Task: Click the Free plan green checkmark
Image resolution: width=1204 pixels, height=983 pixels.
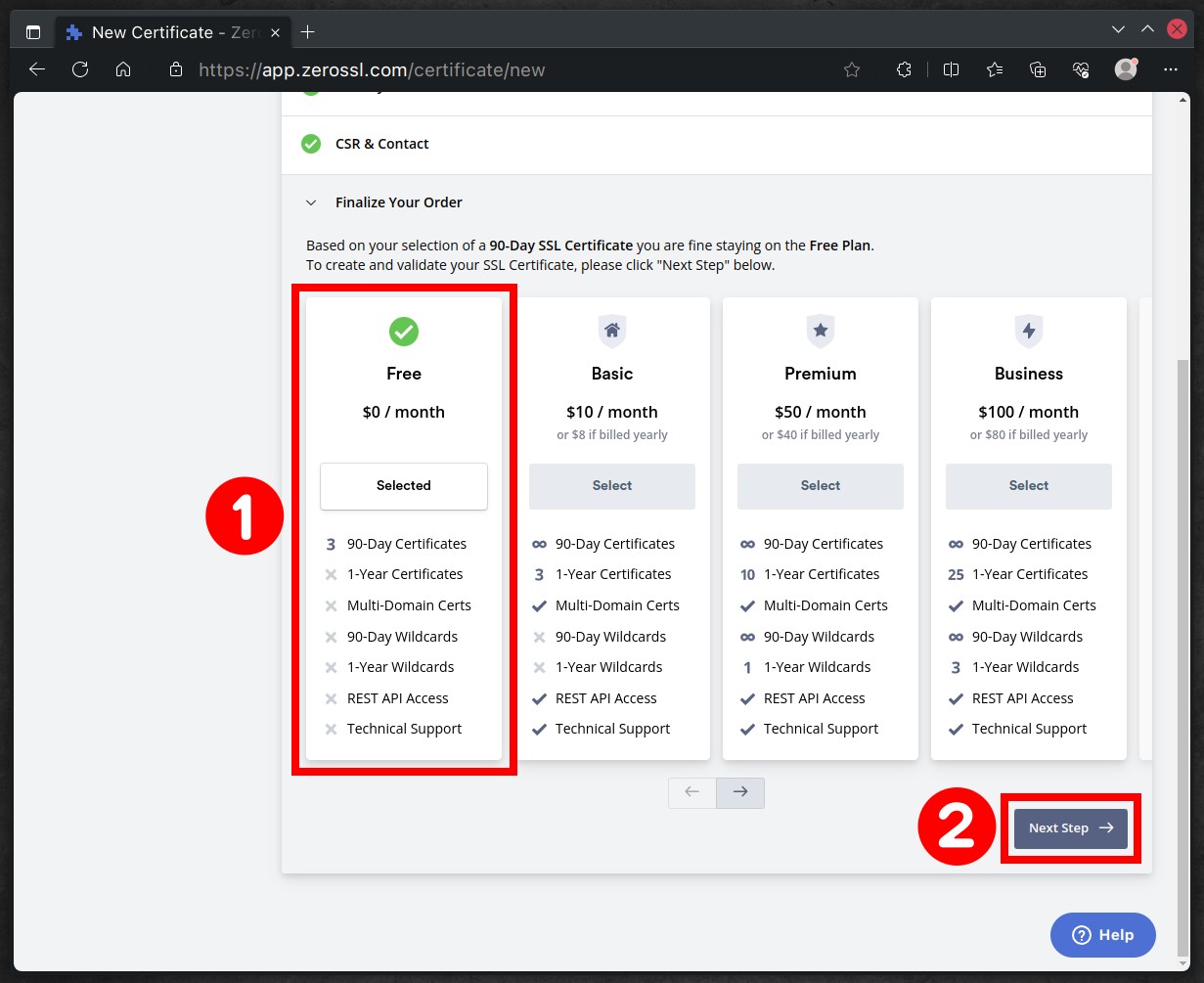Action: (404, 332)
